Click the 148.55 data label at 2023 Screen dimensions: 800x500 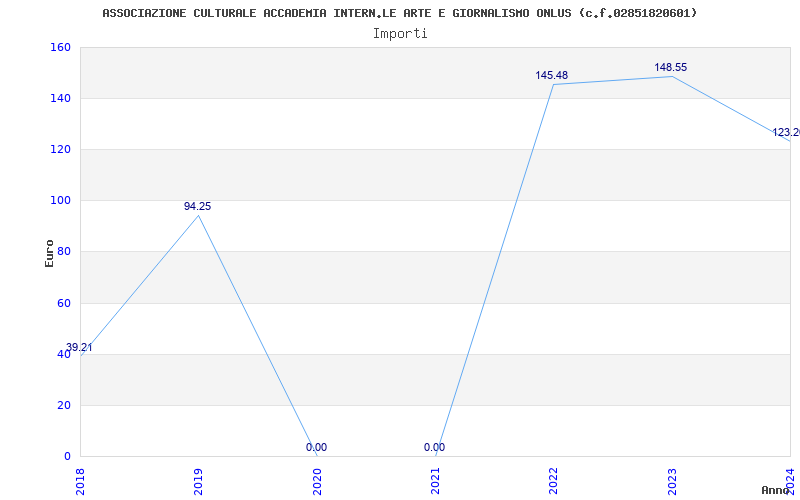(x=671, y=67)
